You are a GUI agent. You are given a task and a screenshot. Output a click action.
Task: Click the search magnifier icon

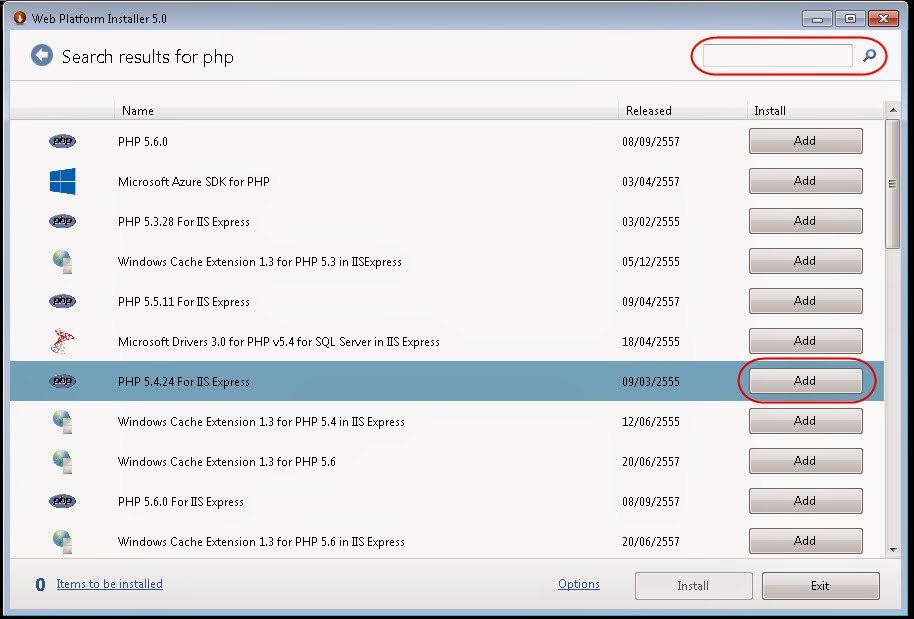click(869, 56)
